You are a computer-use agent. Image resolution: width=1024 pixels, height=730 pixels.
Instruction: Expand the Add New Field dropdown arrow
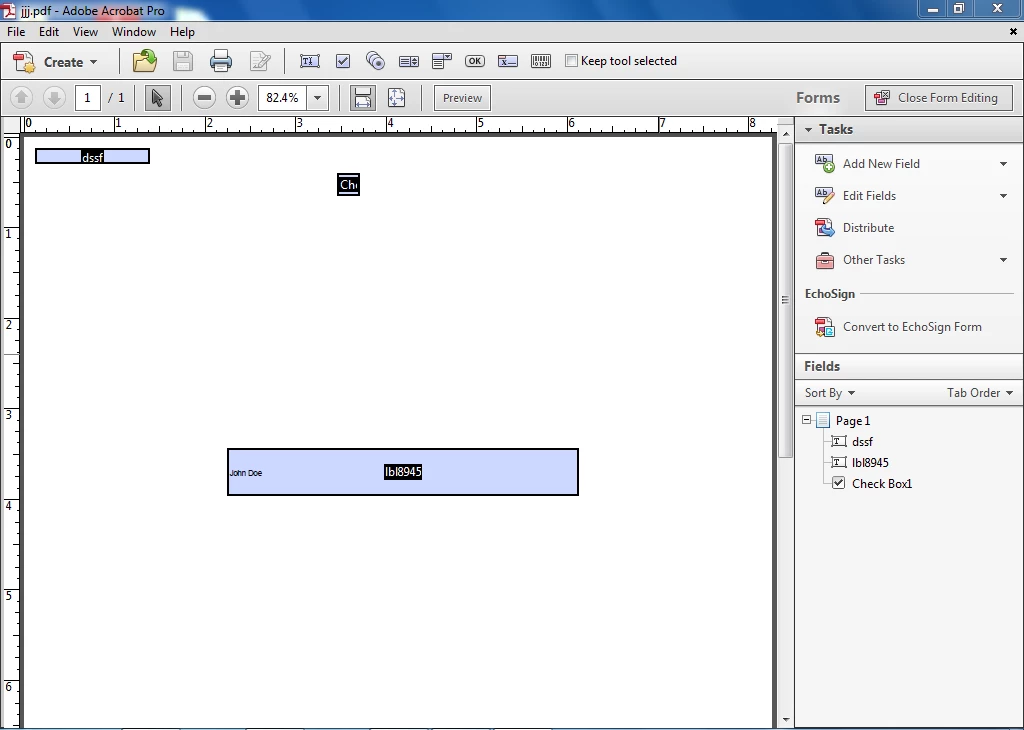(1003, 164)
